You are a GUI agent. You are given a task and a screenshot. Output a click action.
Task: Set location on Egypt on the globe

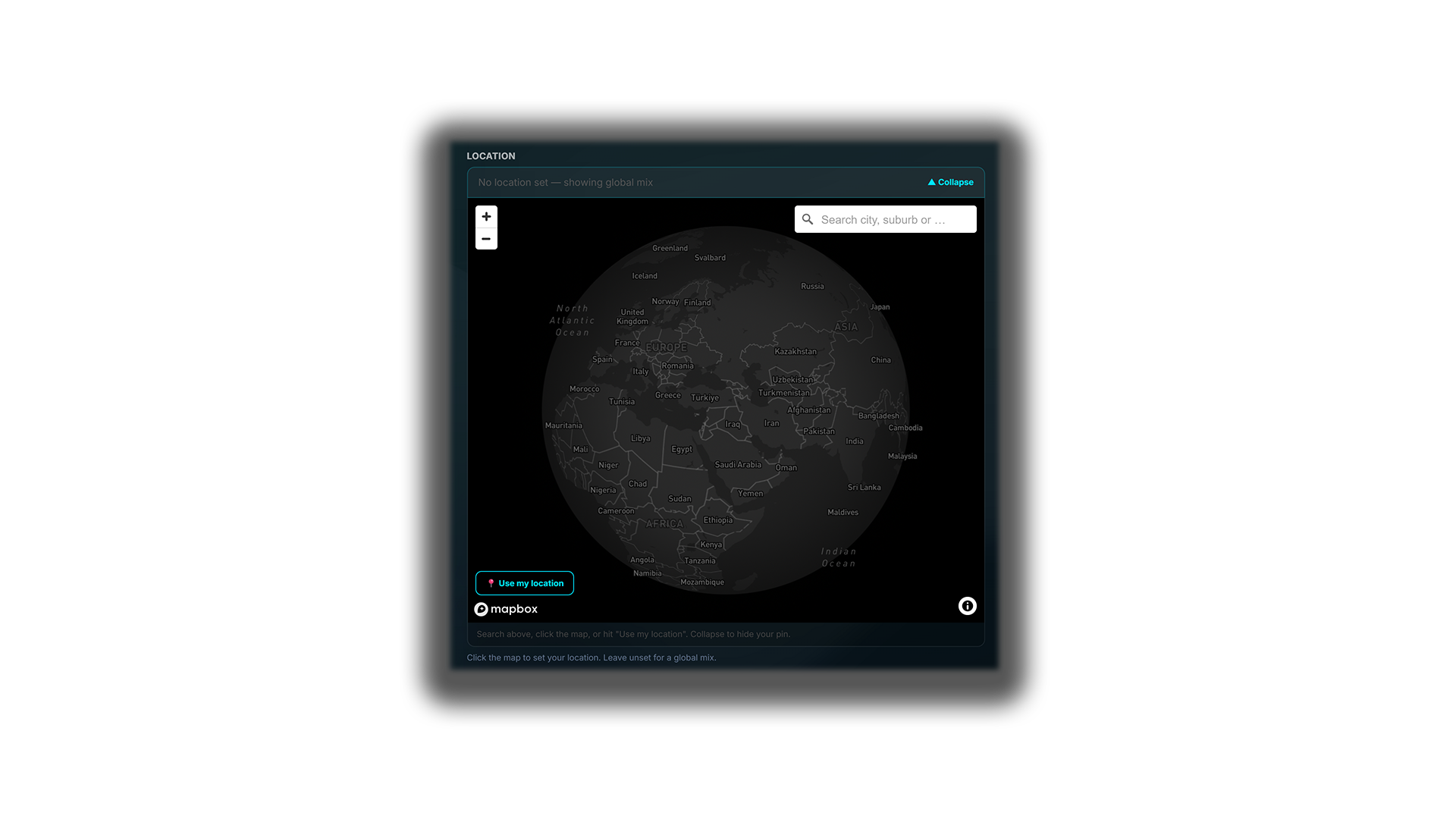[682, 449]
